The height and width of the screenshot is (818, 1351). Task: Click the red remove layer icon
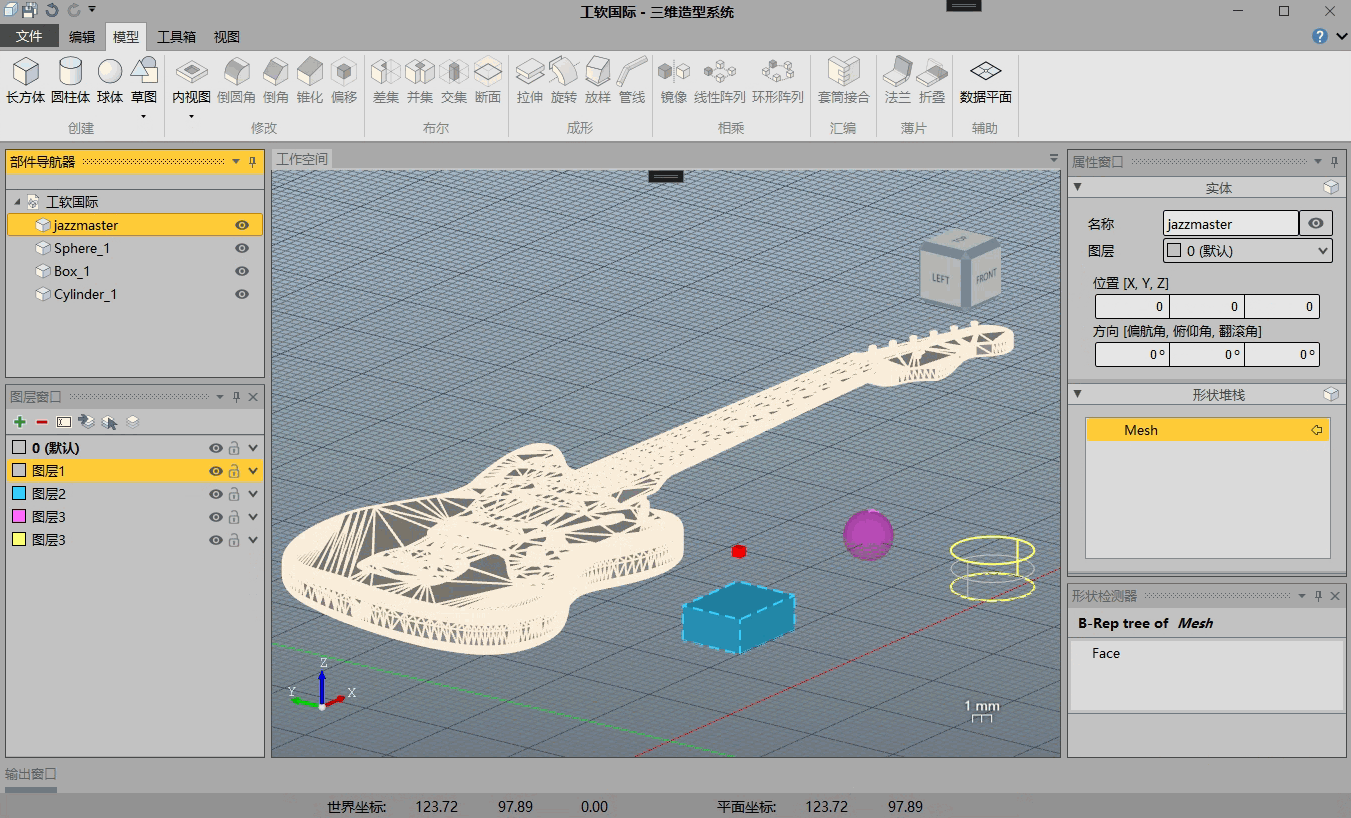point(42,423)
